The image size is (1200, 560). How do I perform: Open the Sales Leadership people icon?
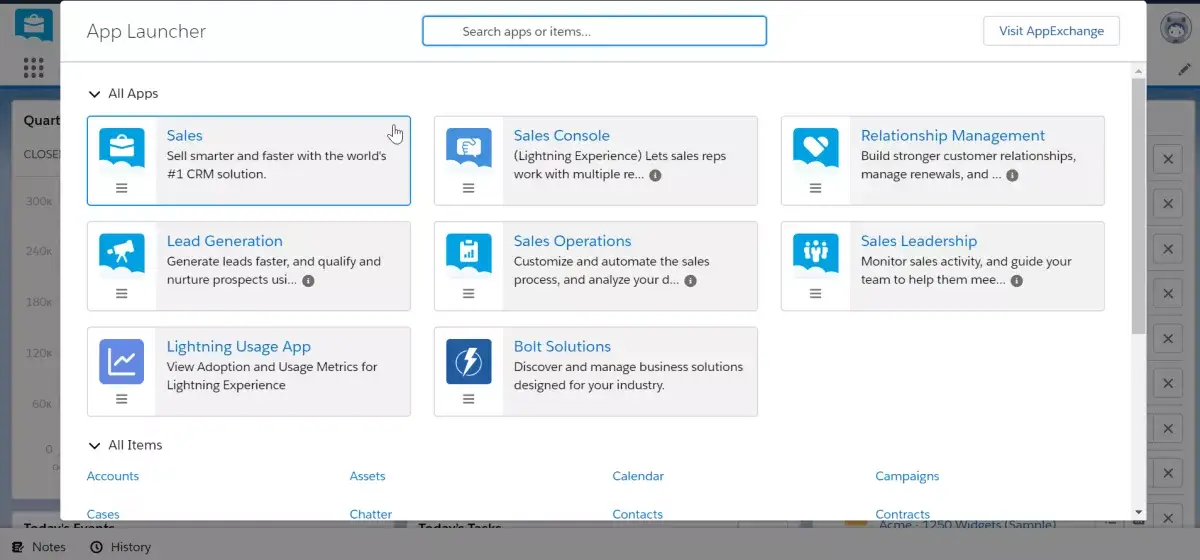(x=816, y=254)
